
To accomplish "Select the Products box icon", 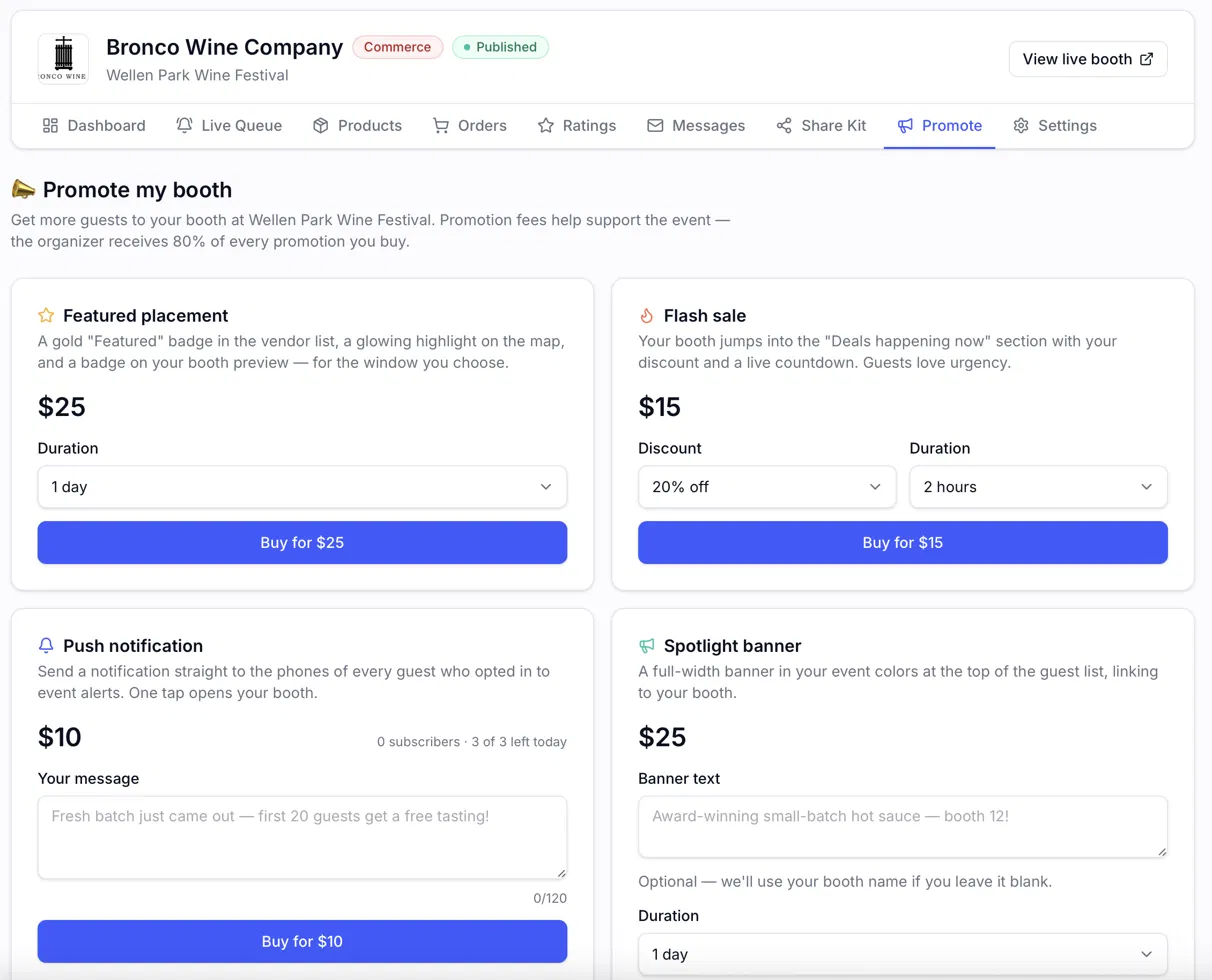I will 321,126.
